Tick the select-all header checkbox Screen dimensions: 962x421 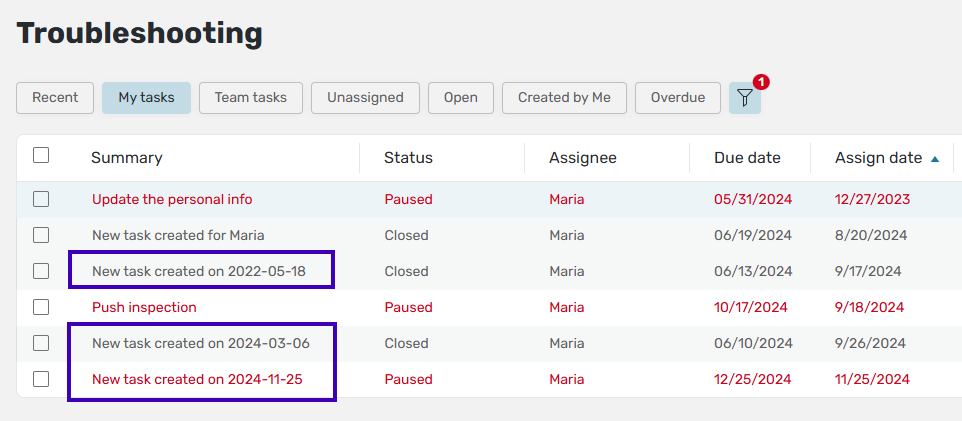41,155
